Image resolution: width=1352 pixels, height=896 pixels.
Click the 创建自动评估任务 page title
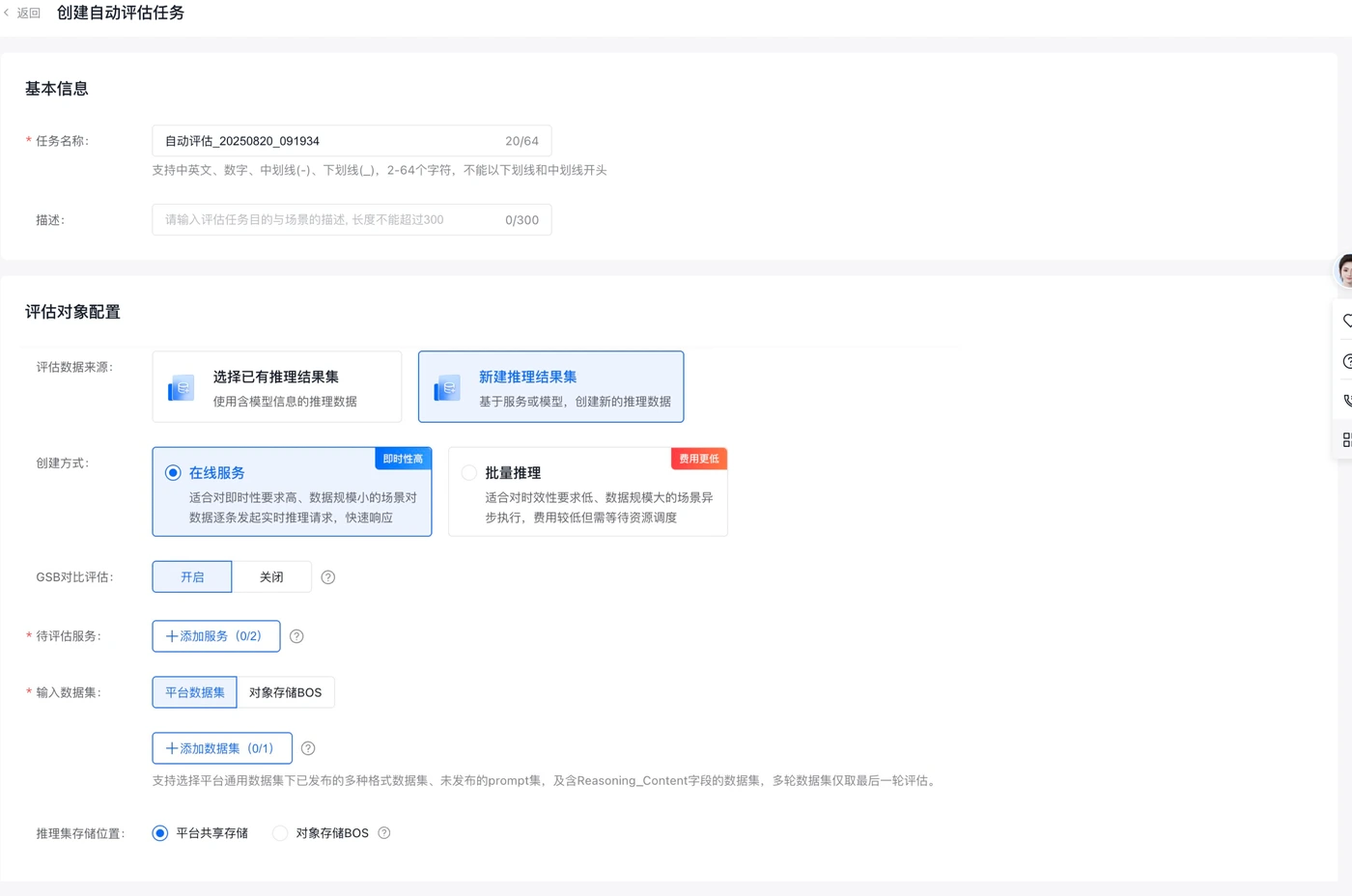(x=121, y=13)
